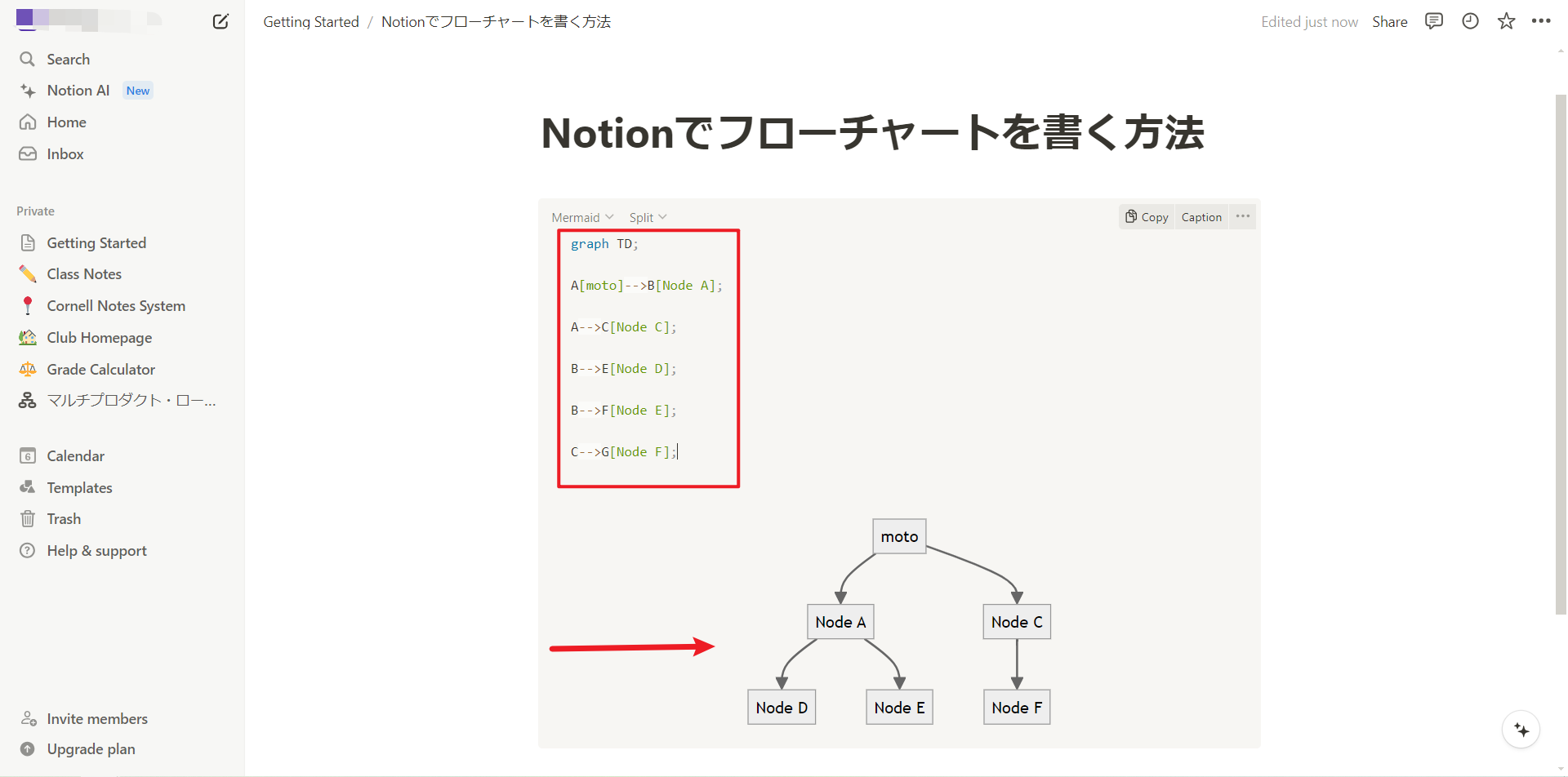Screen dimensions: 1568x777
Task: Open Trash from the sidebar
Action: point(64,519)
